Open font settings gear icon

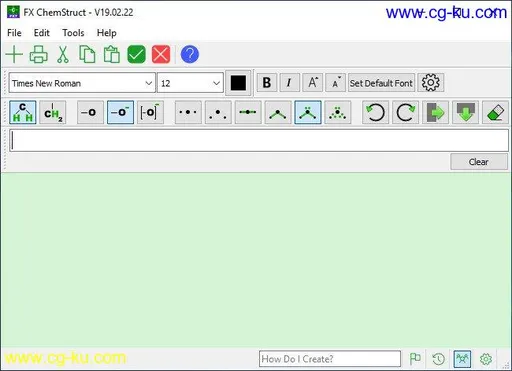pyautogui.click(x=431, y=83)
